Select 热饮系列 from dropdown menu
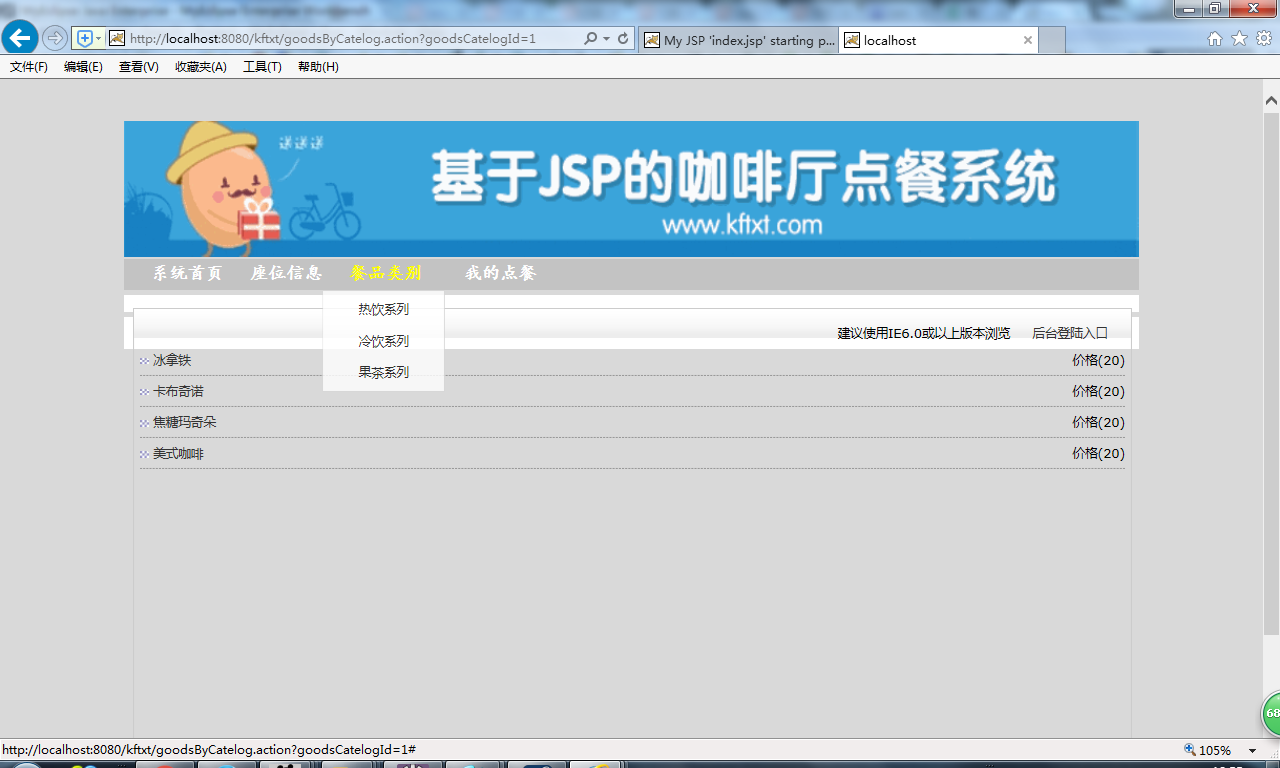This screenshot has height=768, width=1280. [384, 310]
